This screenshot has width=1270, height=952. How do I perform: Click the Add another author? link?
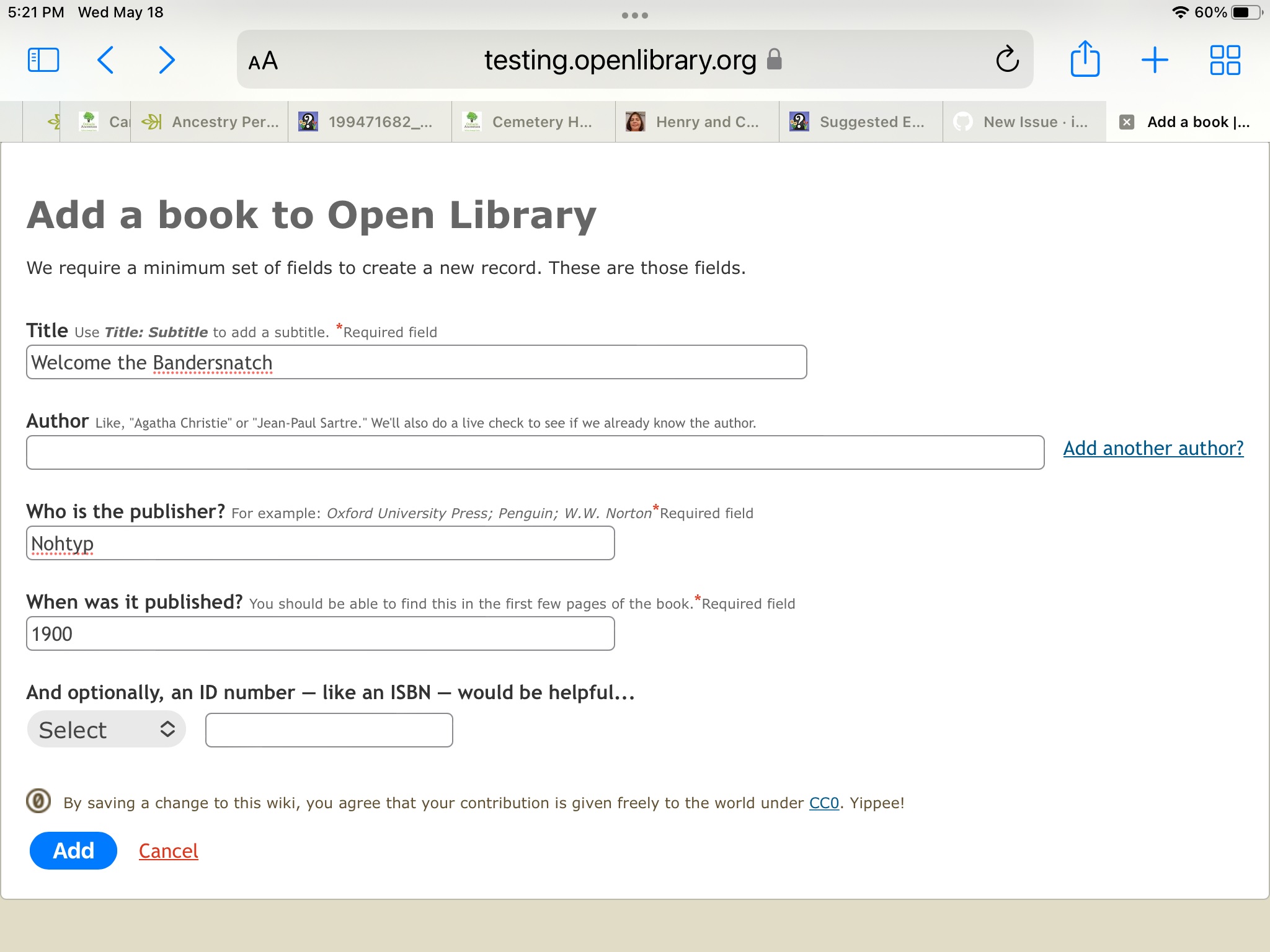1153,448
